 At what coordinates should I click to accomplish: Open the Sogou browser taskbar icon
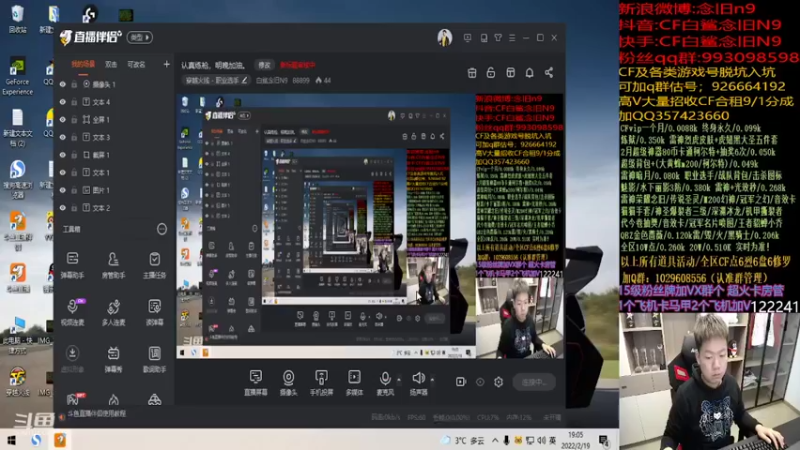coord(36,440)
